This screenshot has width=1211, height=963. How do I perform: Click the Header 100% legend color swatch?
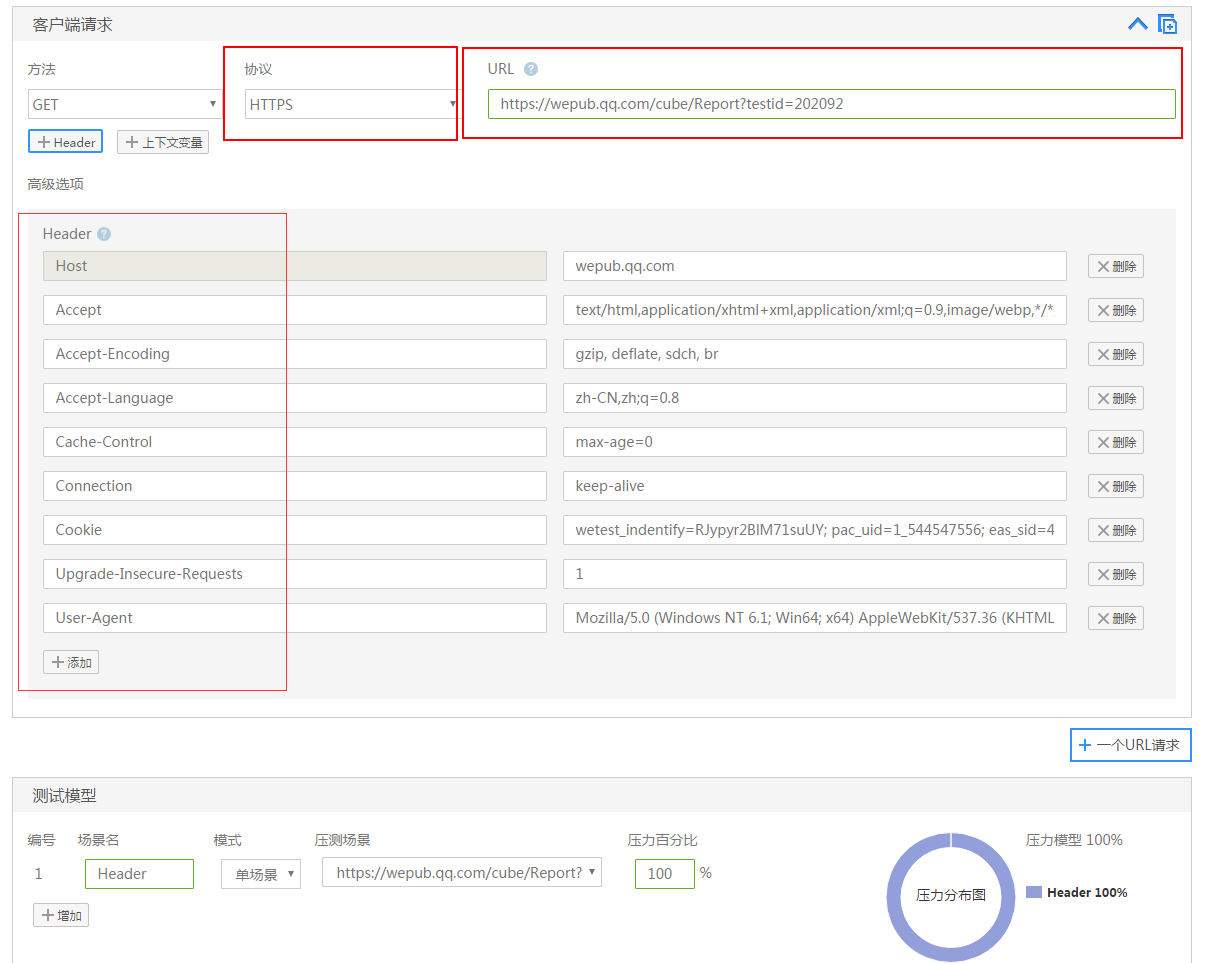click(x=1034, y=892)
